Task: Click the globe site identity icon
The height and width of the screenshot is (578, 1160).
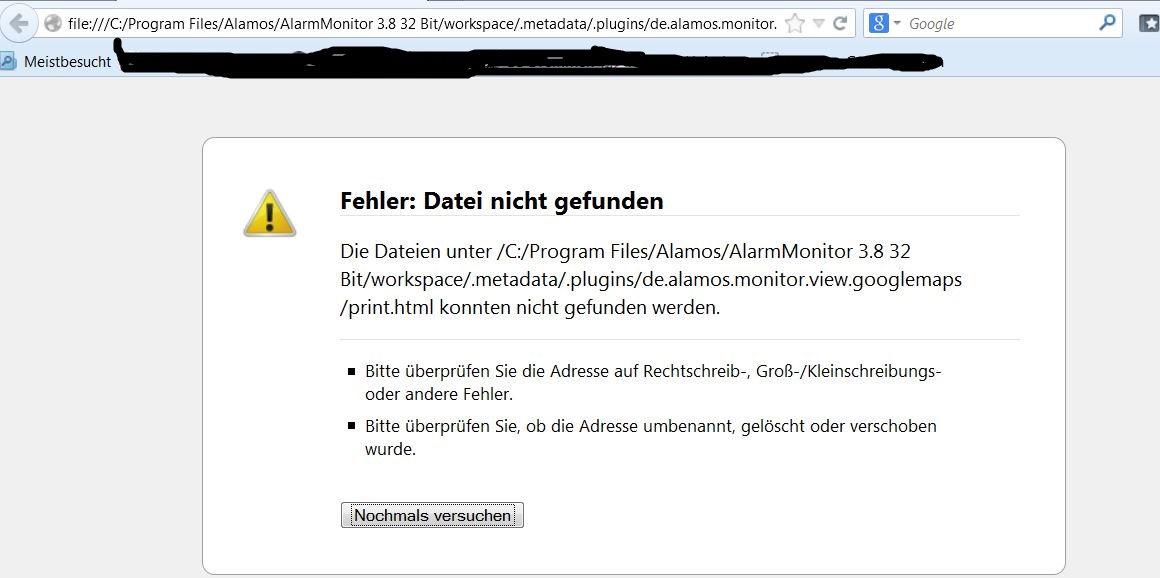Action: tap(53, 24)
